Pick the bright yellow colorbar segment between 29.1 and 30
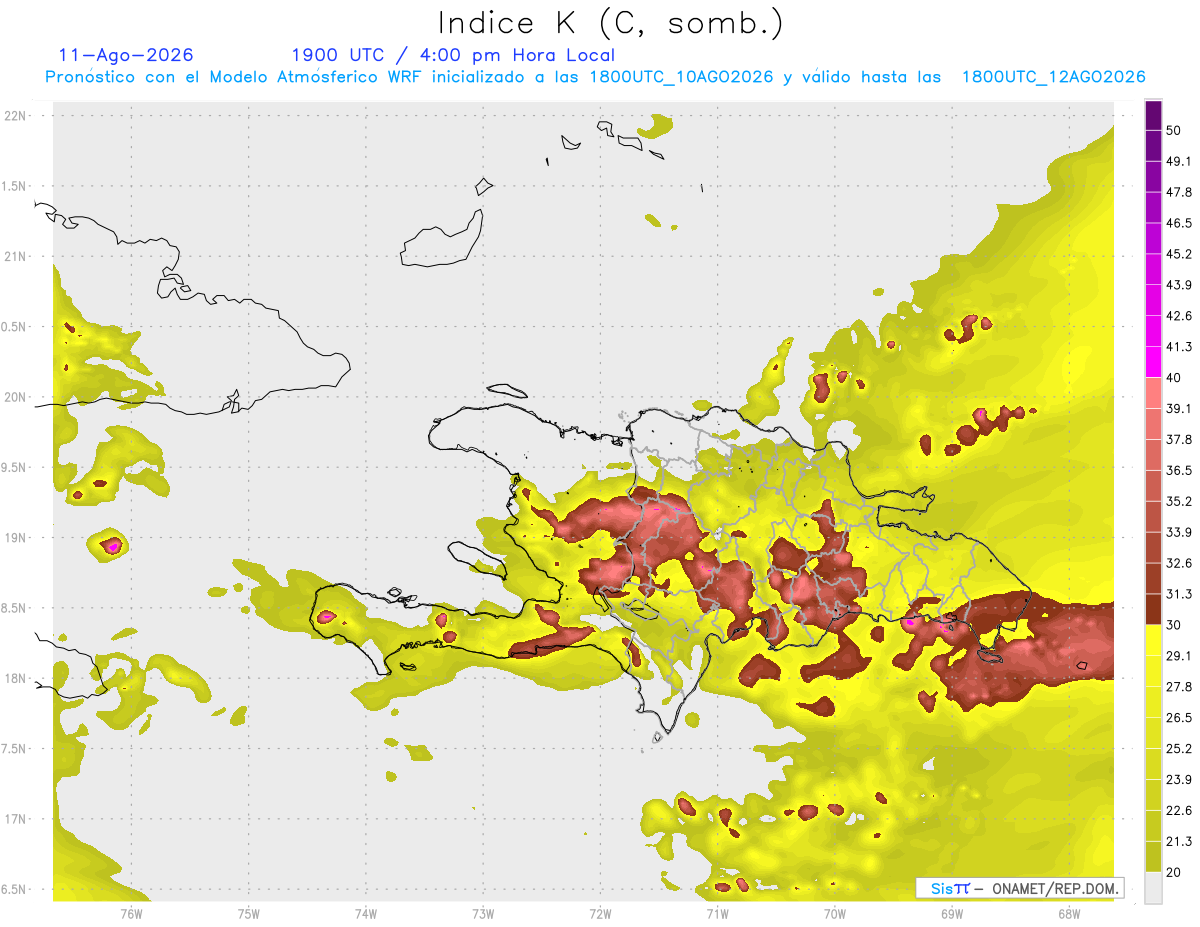Screen dimensions: 1200x927 tap(1153, 640)
